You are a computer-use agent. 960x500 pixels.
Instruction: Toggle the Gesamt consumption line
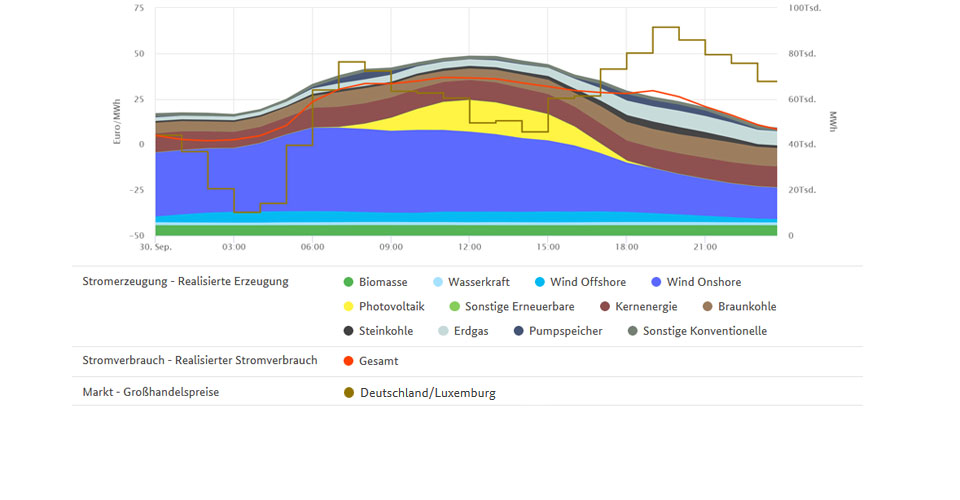(x=349, y=361)
